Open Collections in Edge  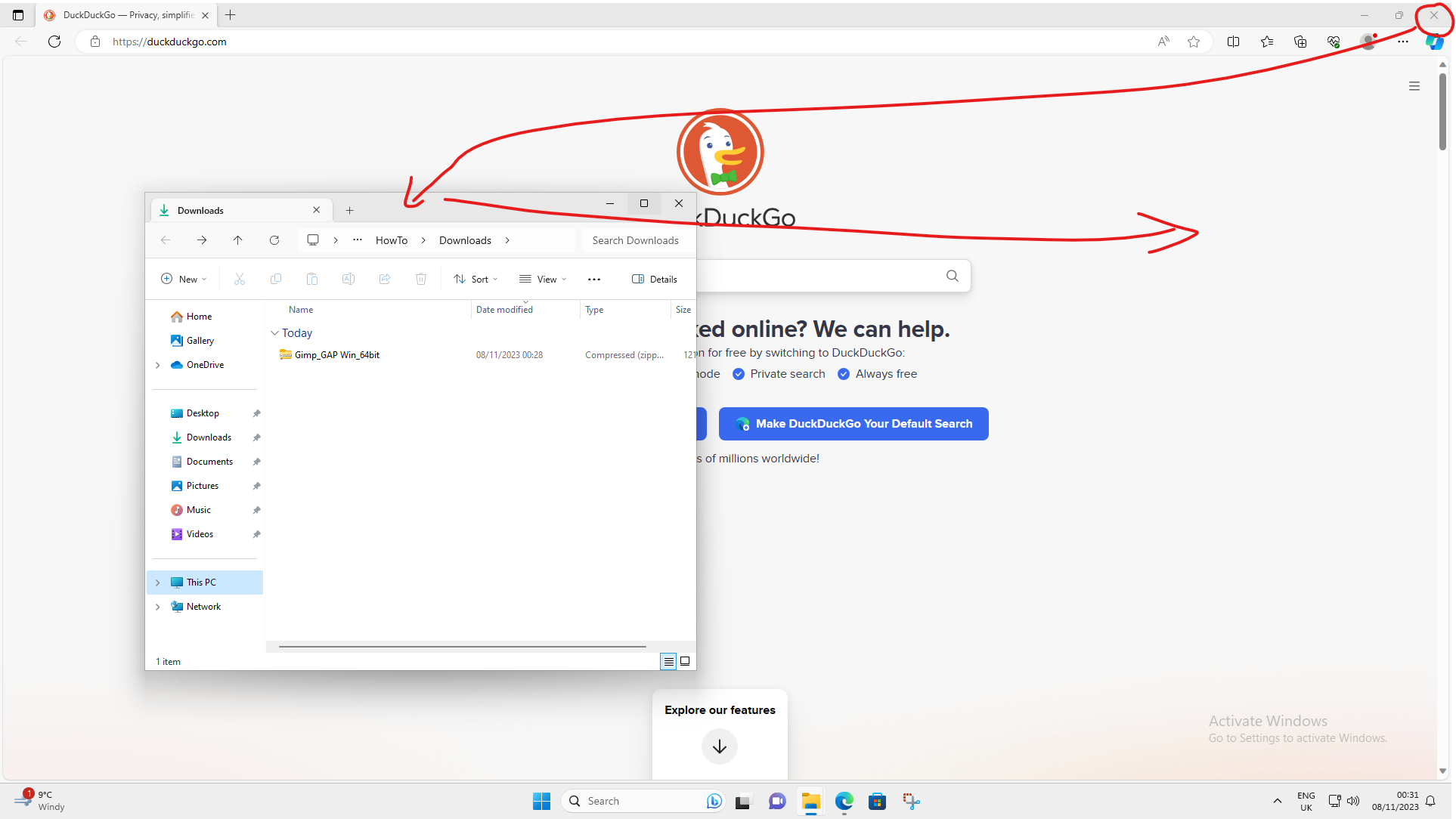1301,42
